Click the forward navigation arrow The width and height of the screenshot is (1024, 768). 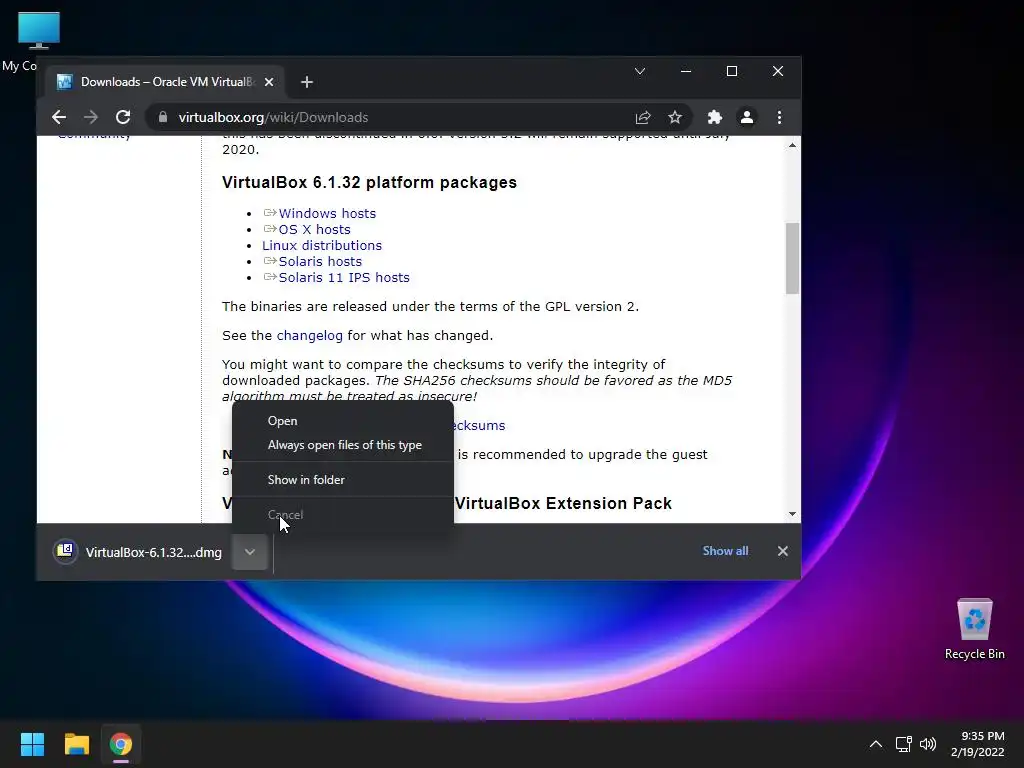91,118
